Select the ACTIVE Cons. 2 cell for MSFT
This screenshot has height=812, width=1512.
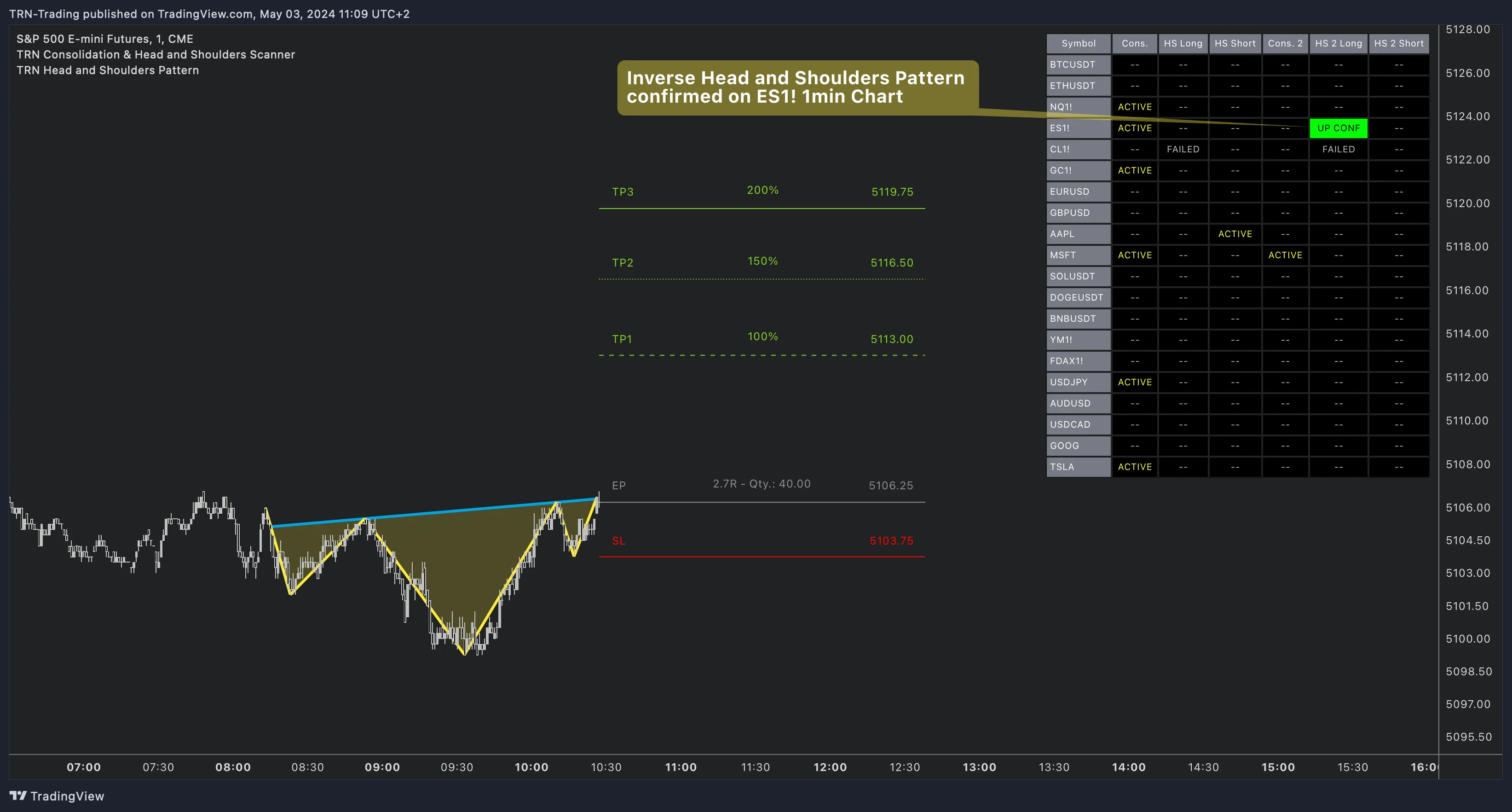1286,255
